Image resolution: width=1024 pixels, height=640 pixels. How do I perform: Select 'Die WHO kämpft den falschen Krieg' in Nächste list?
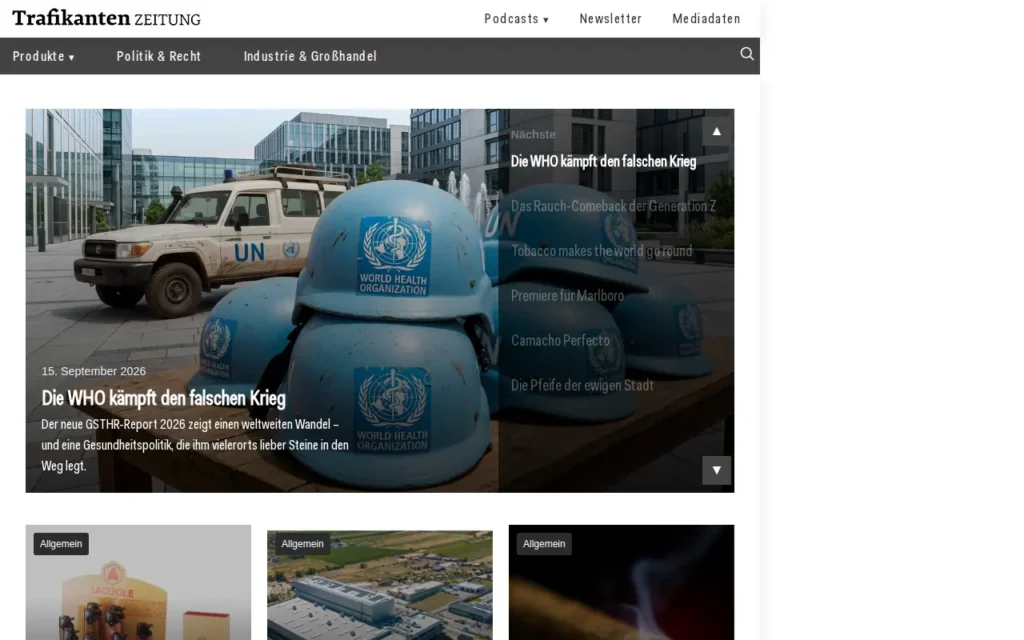point(603,161)
